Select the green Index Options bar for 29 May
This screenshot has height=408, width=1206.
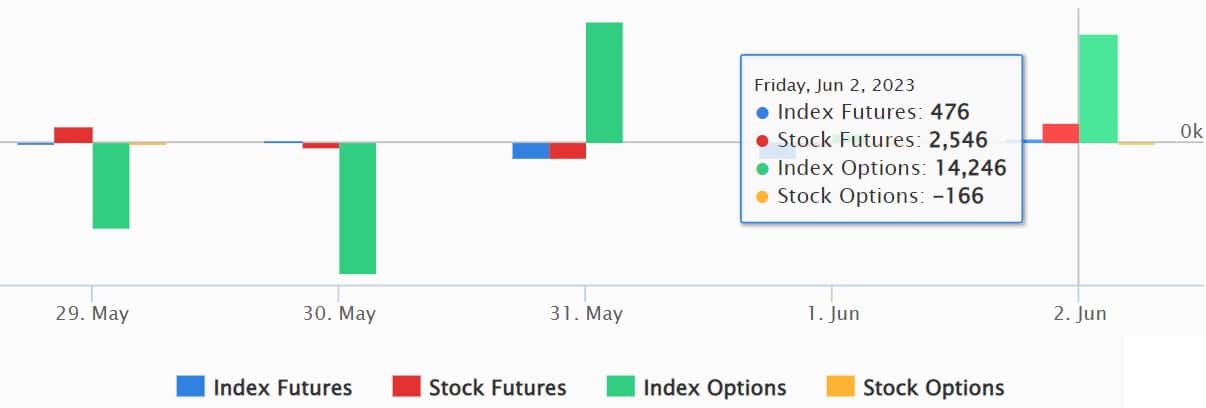pyautogui.click(x=111, y=185)
